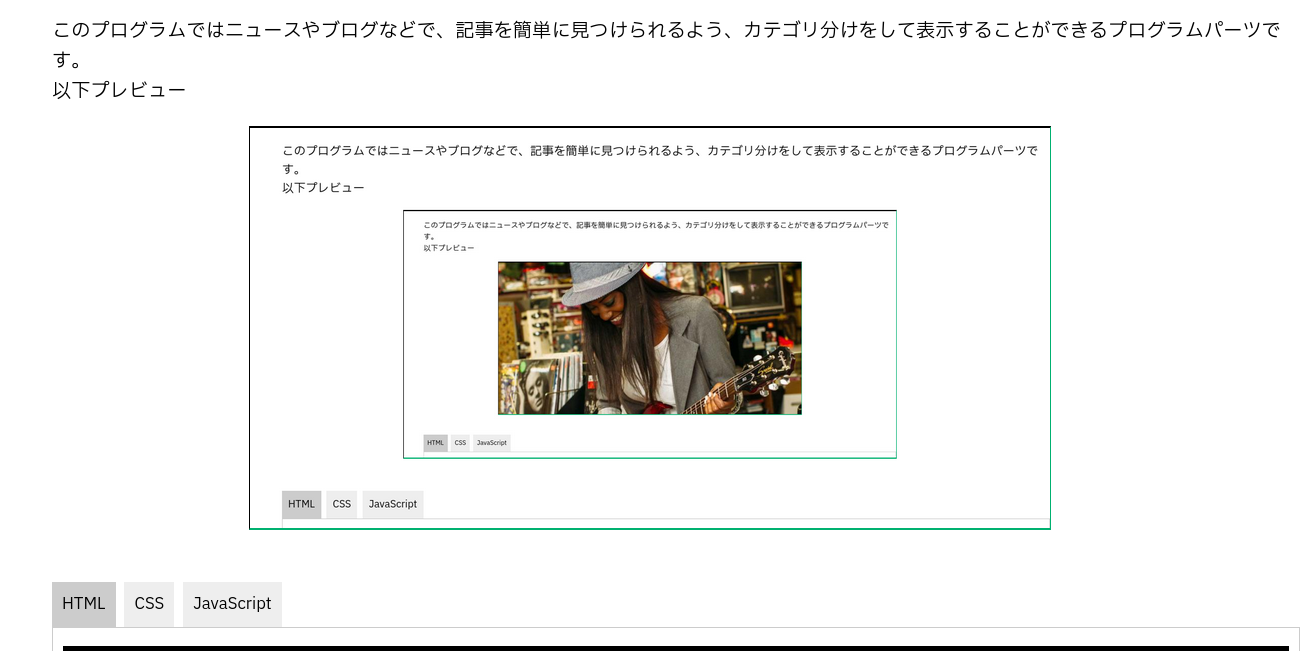Switch to the CSS tab inside the first preview
This screenshot has width=1300, height=651.
341,504
